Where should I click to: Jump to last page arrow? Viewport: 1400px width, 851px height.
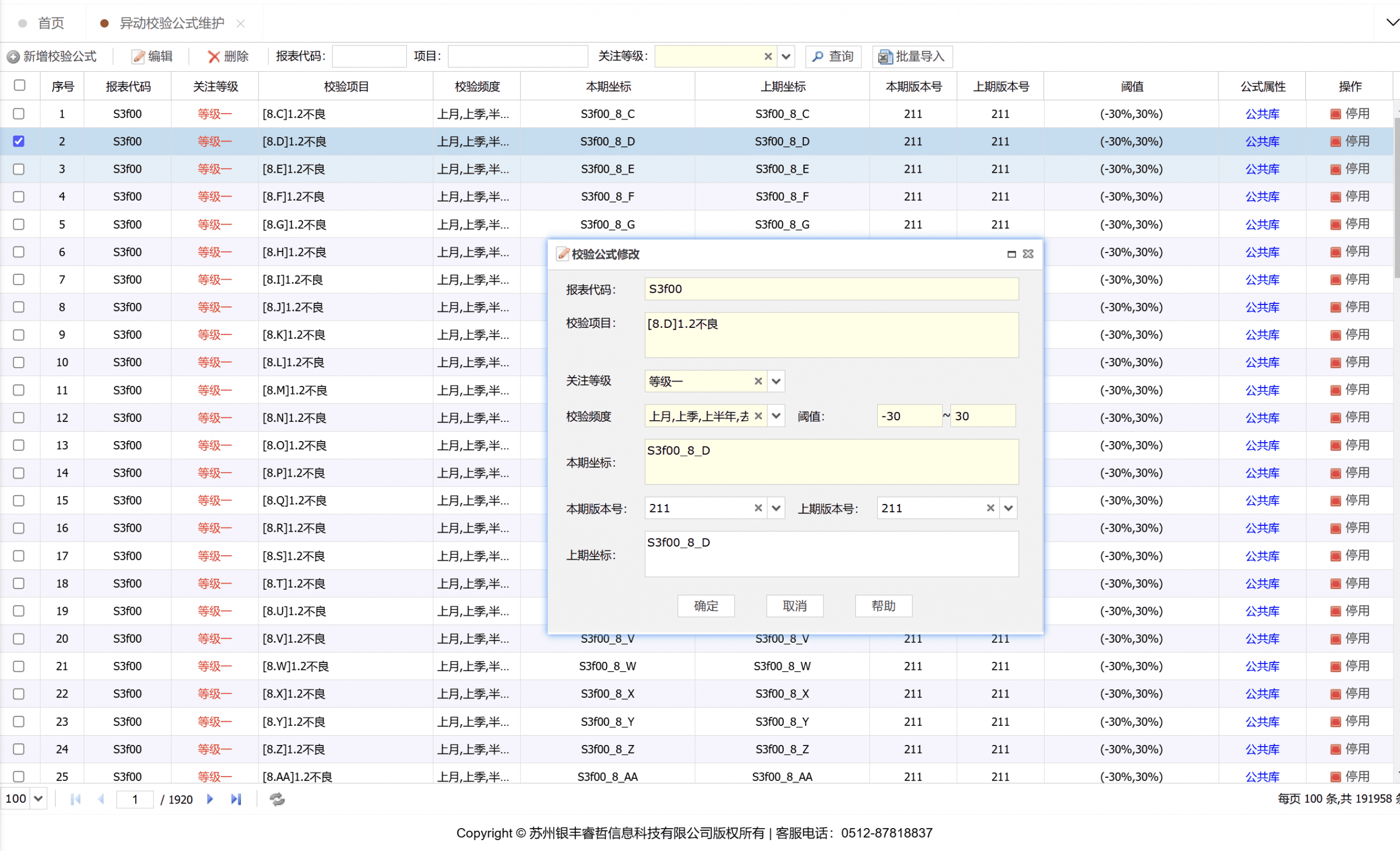tap(236, 799)
